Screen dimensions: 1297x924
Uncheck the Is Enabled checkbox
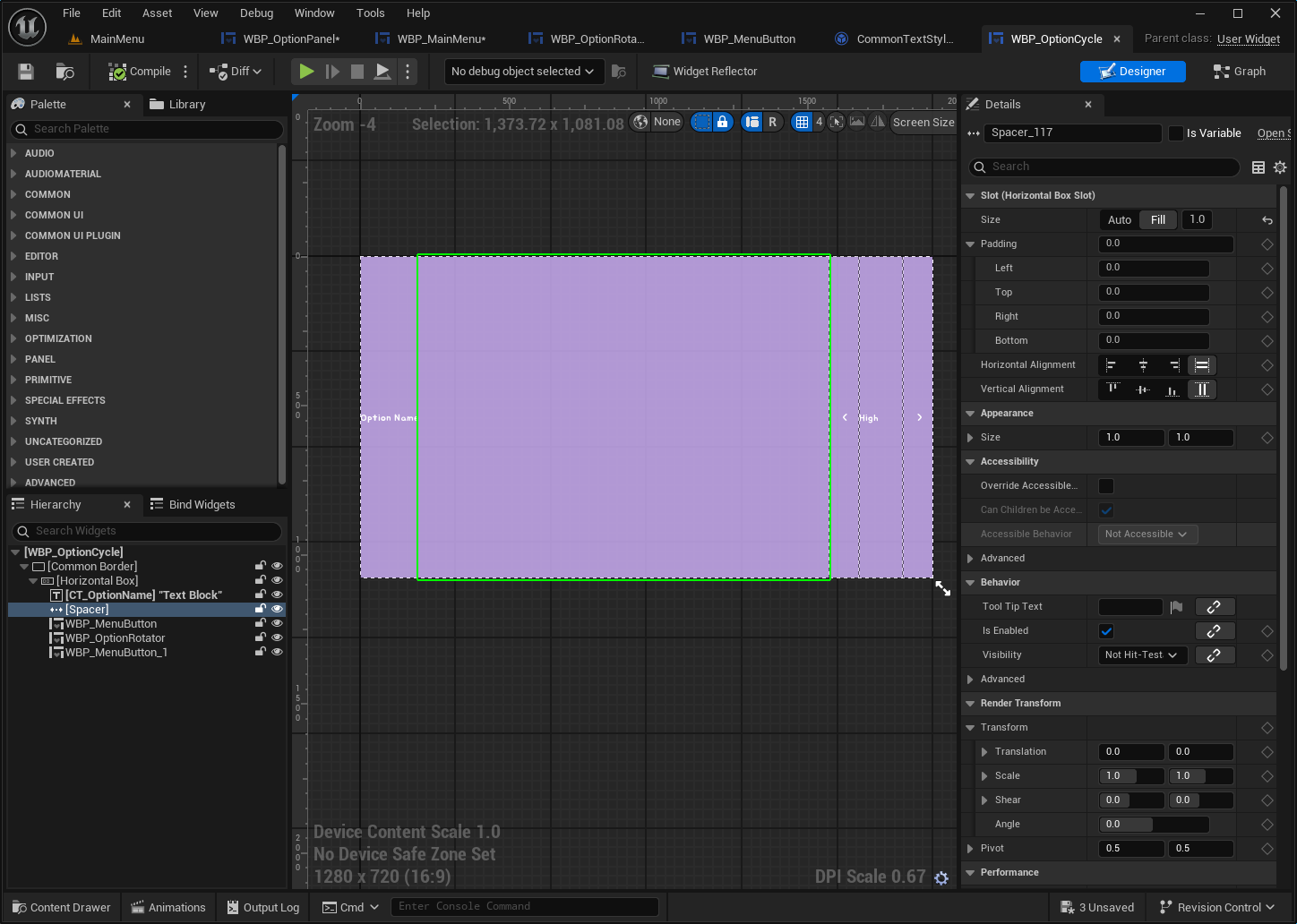click(x=1106, y=631)
